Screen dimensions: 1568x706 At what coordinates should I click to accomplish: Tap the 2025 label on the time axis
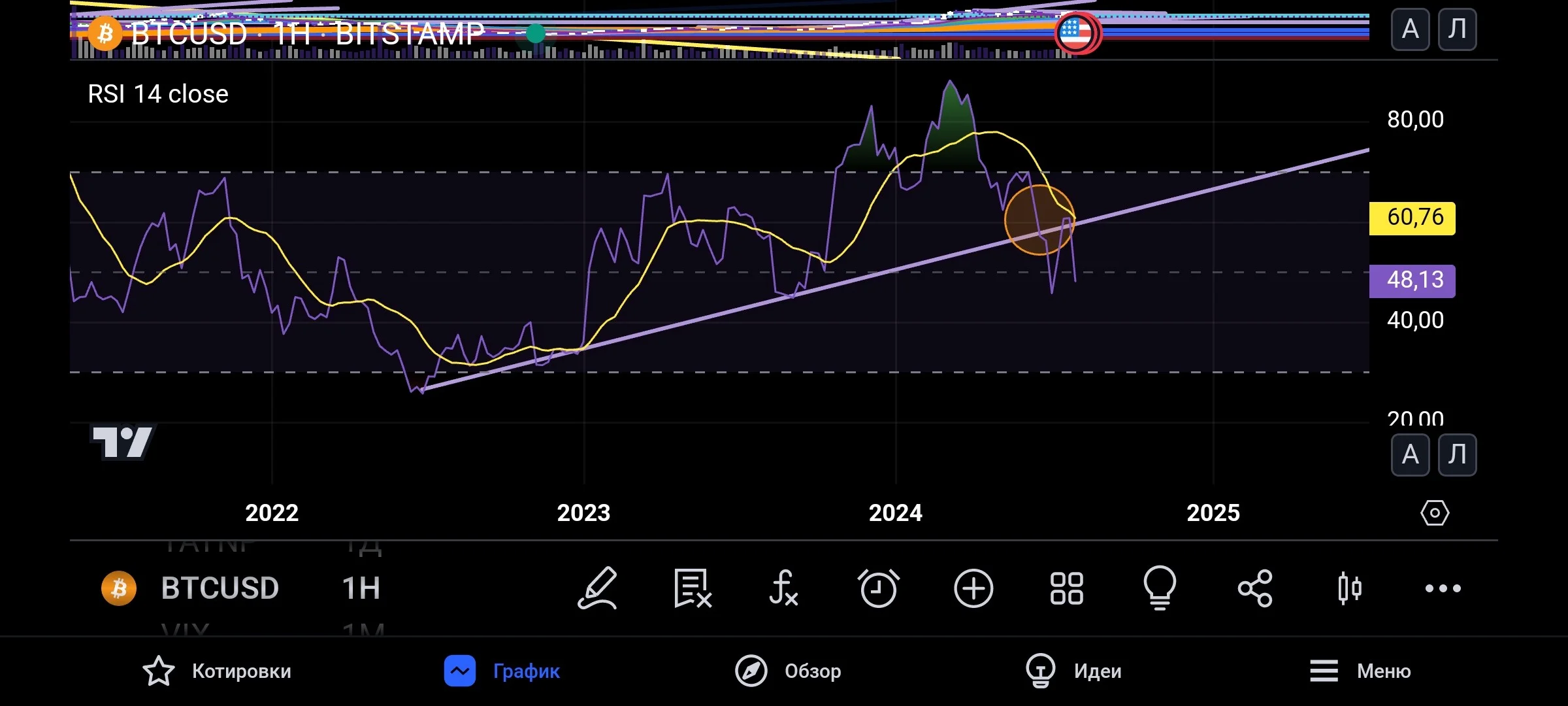click(1213, 513)
